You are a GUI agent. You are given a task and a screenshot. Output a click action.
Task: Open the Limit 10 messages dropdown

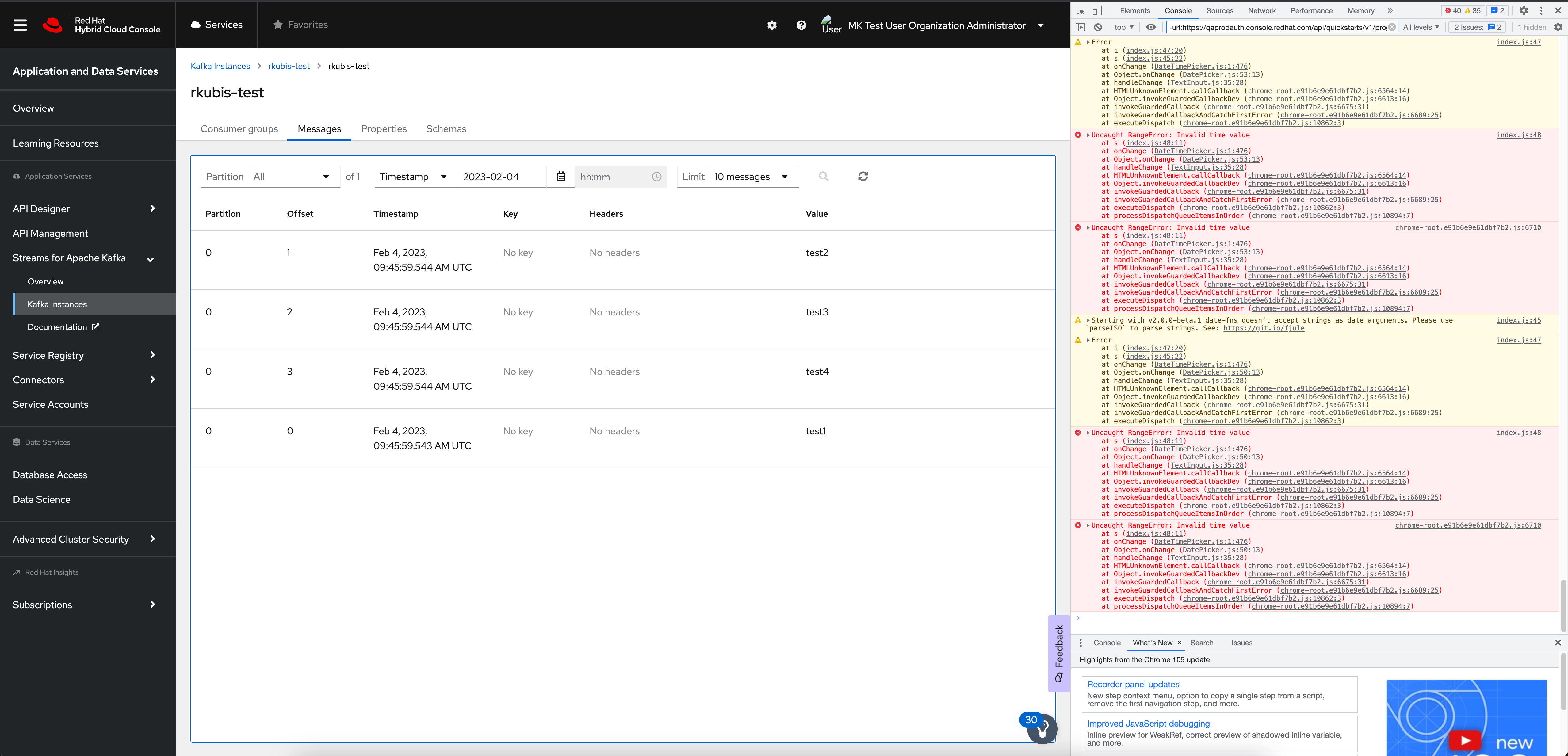(752, 177)
